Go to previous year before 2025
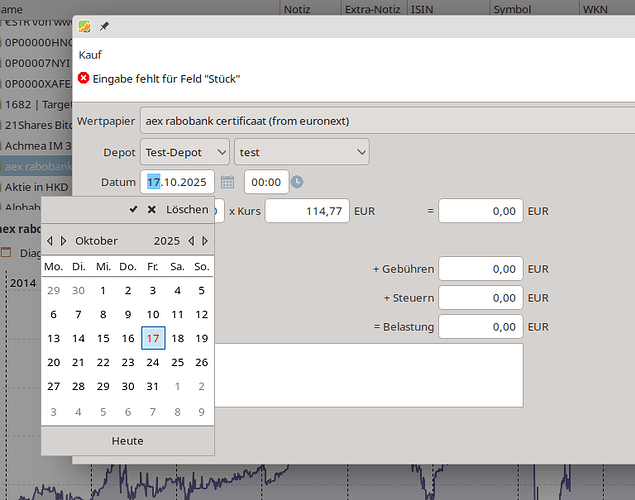 (x=192, y=241)
